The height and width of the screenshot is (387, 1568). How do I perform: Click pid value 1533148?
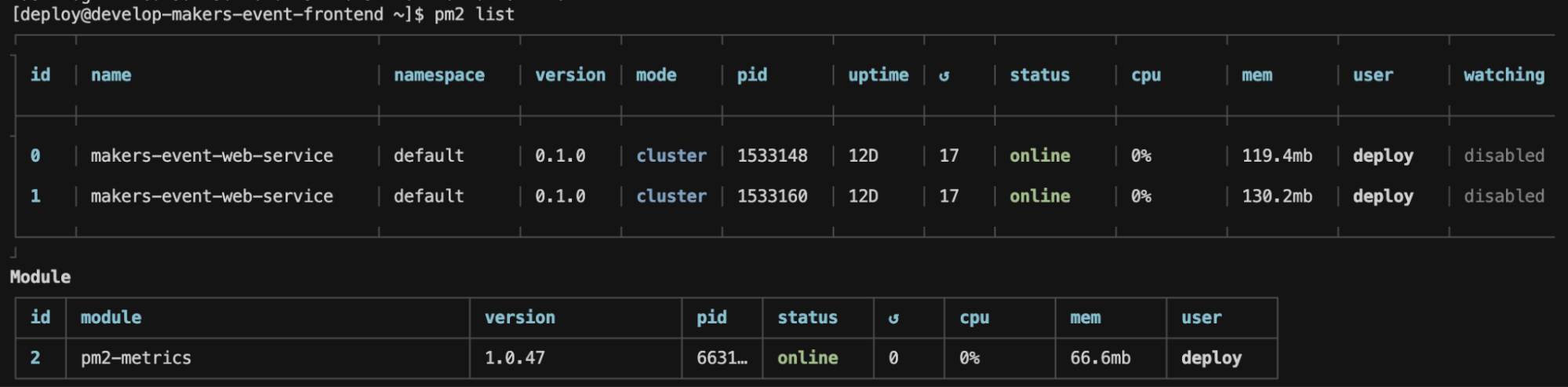click(772, 156)
